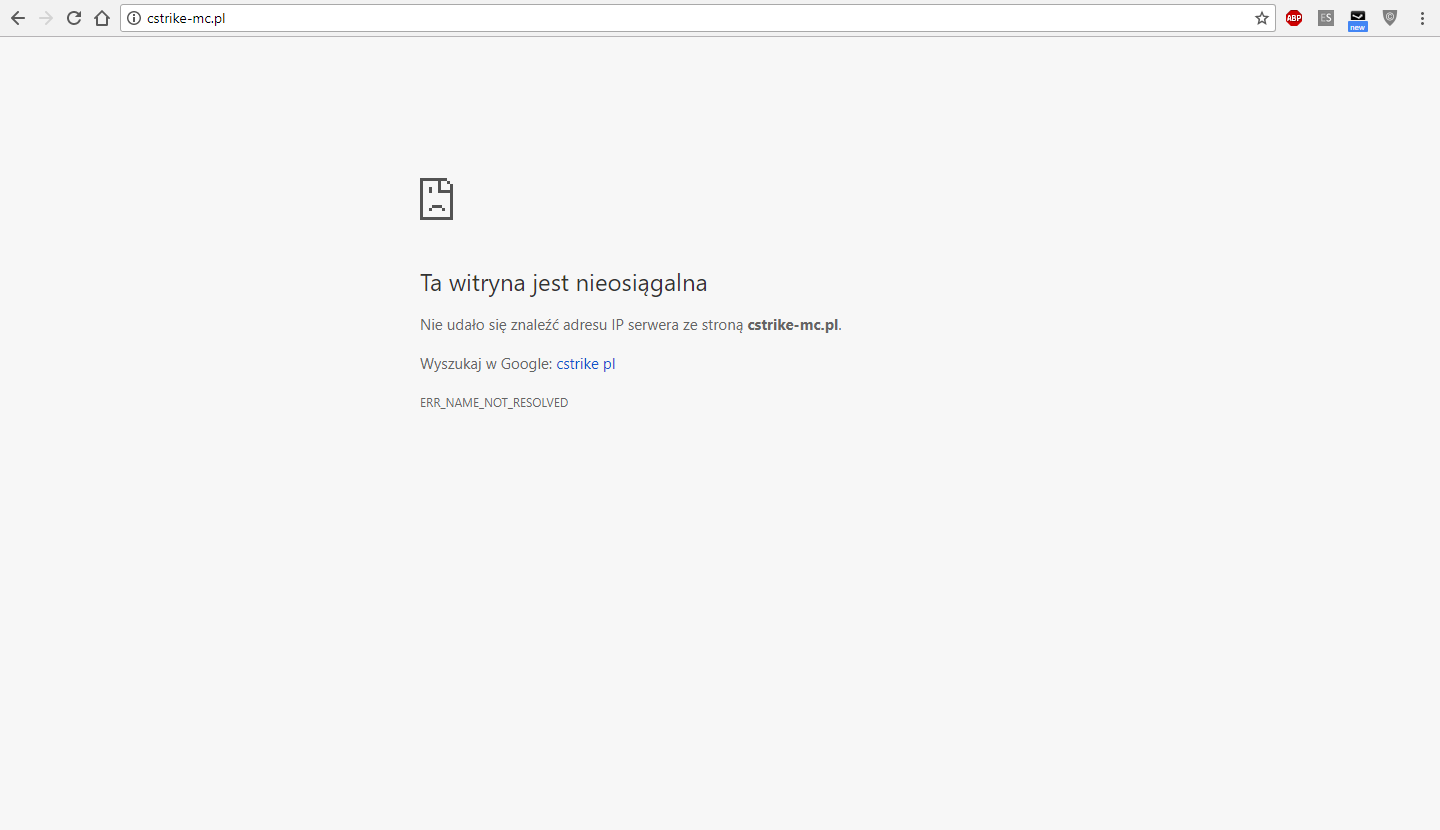Click the bold cstrike-mc.pl in the error message

[793, 325]
